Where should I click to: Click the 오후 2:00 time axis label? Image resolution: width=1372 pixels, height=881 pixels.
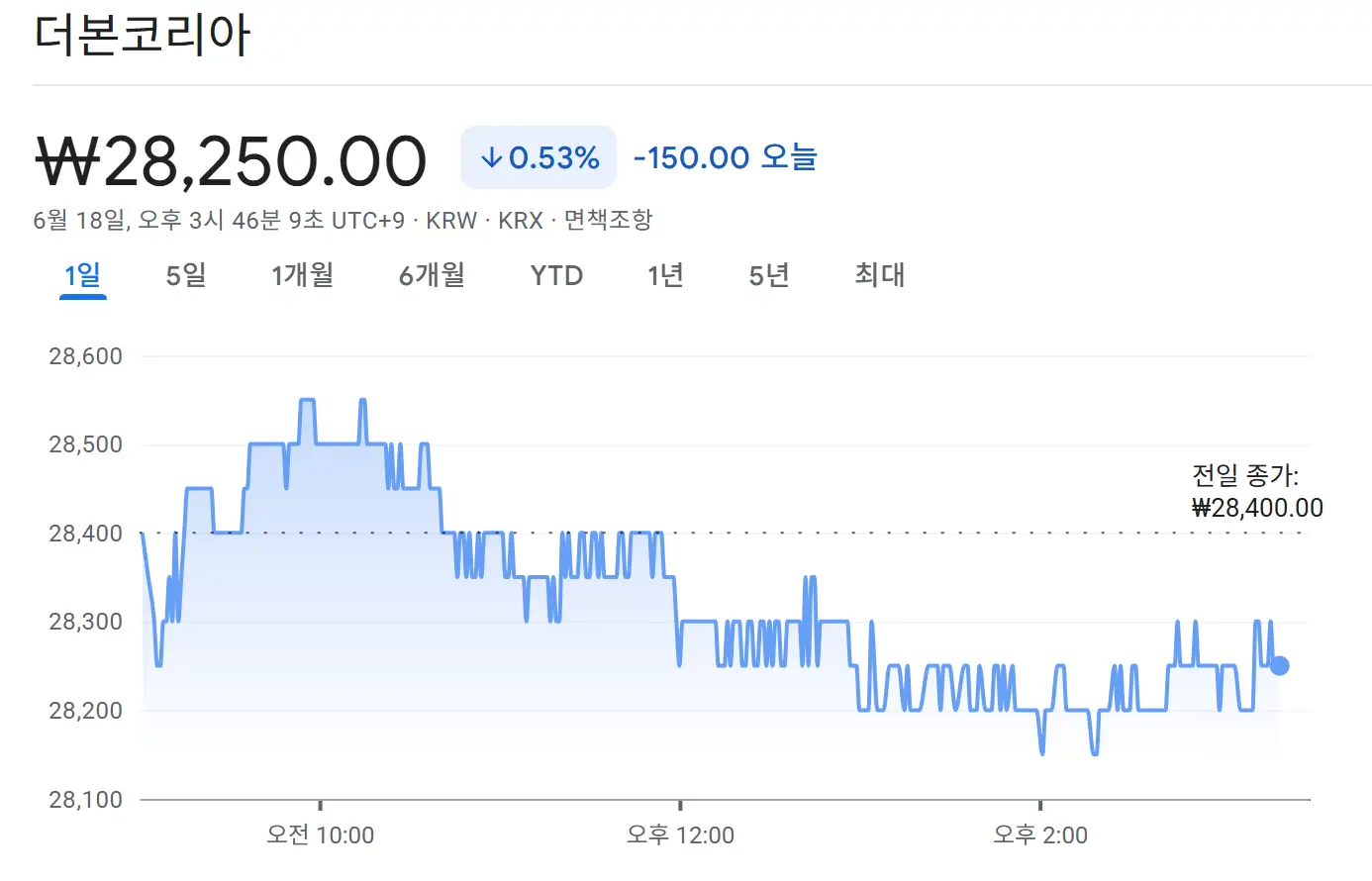[x=1040, y=835]
